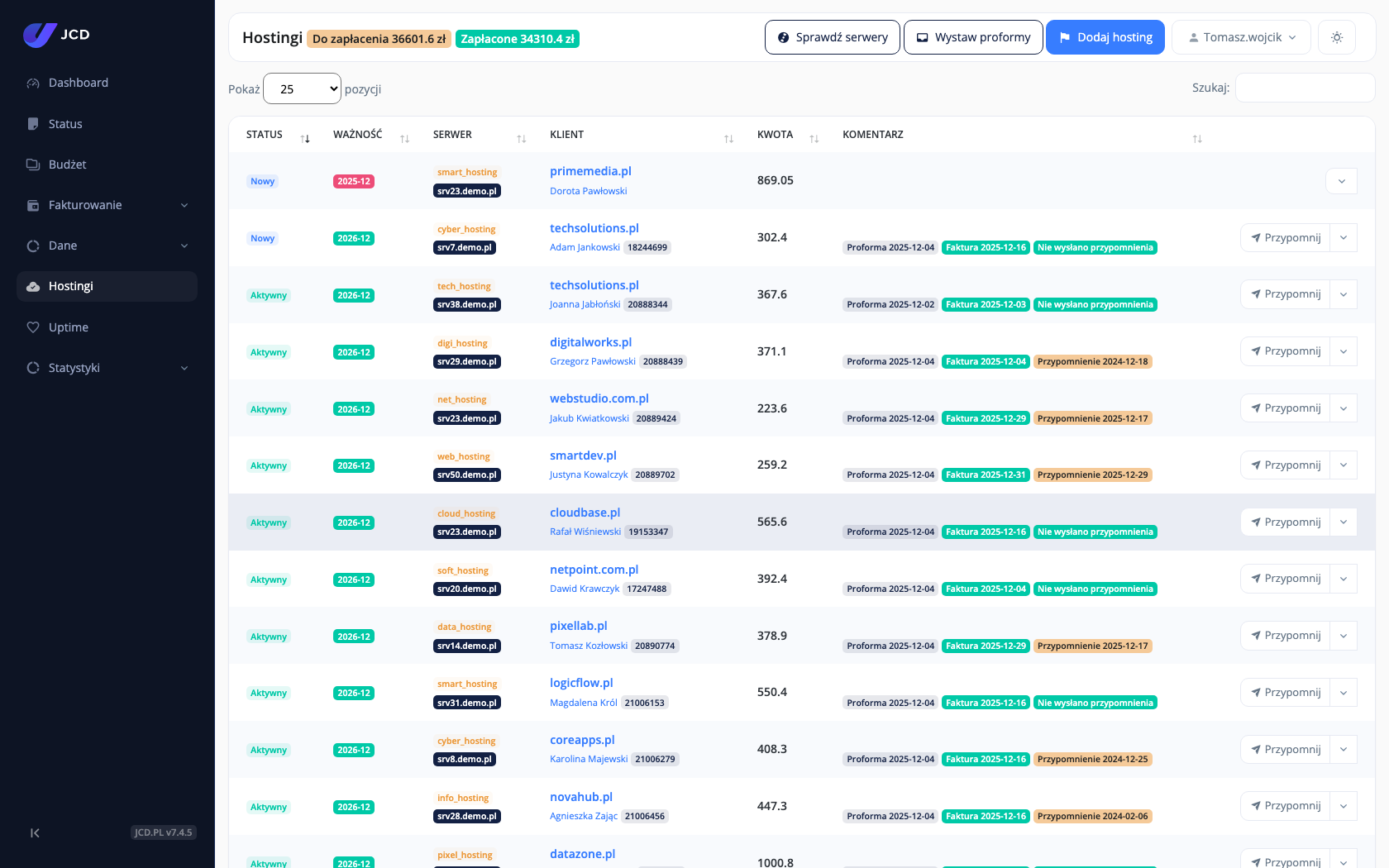Click Przypomnij for the digitalworks.pl row

click(x=1285, y=351)
